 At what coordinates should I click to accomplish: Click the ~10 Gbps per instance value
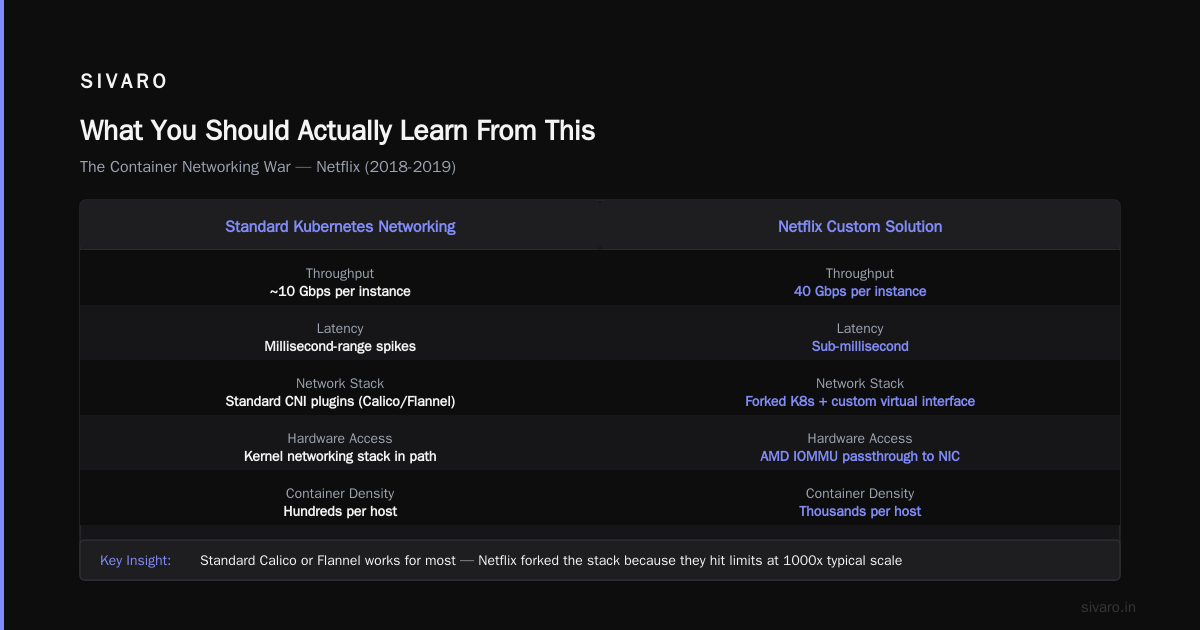point(340,291)
